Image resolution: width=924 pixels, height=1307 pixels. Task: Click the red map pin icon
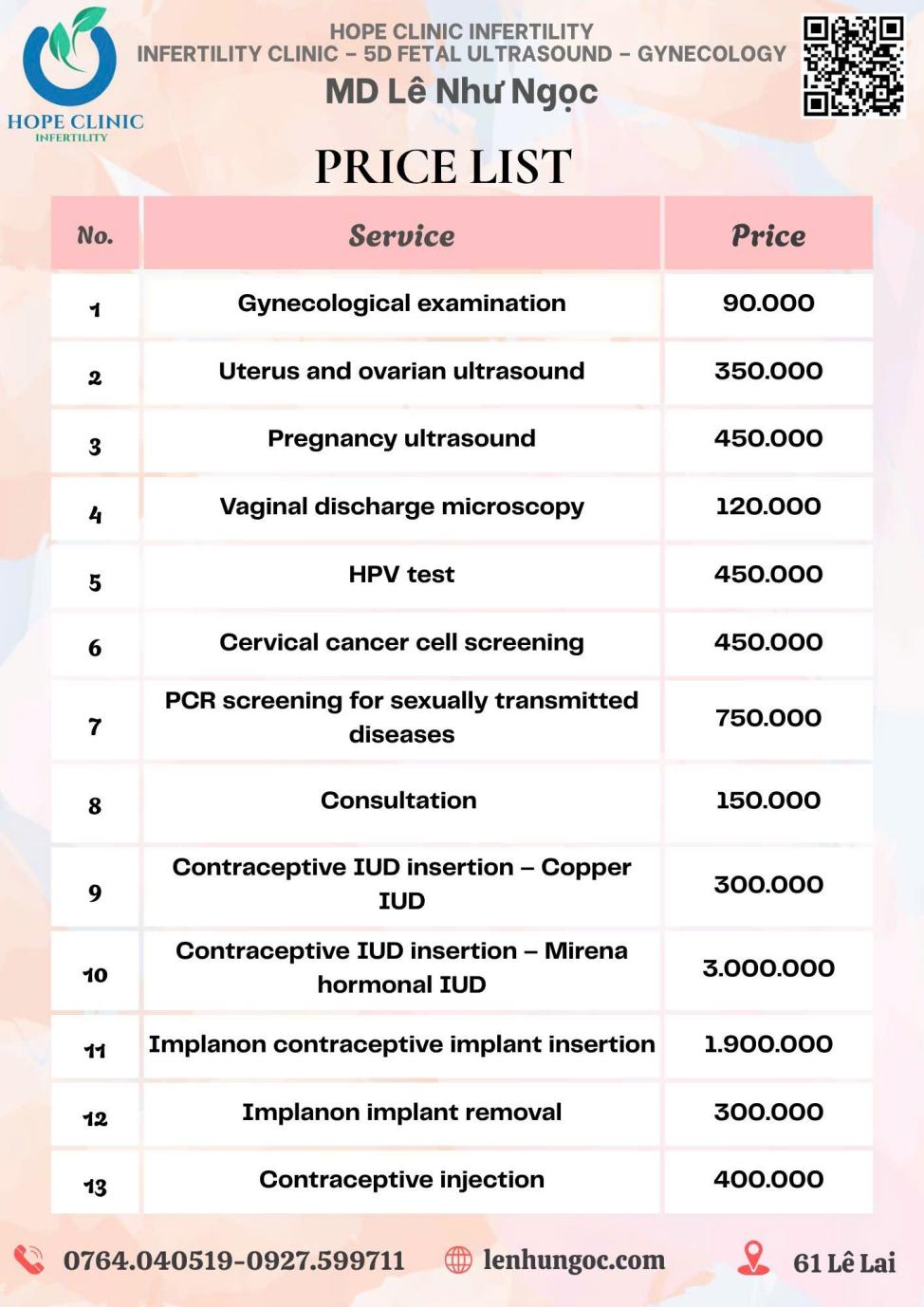tap(753, 1259)
